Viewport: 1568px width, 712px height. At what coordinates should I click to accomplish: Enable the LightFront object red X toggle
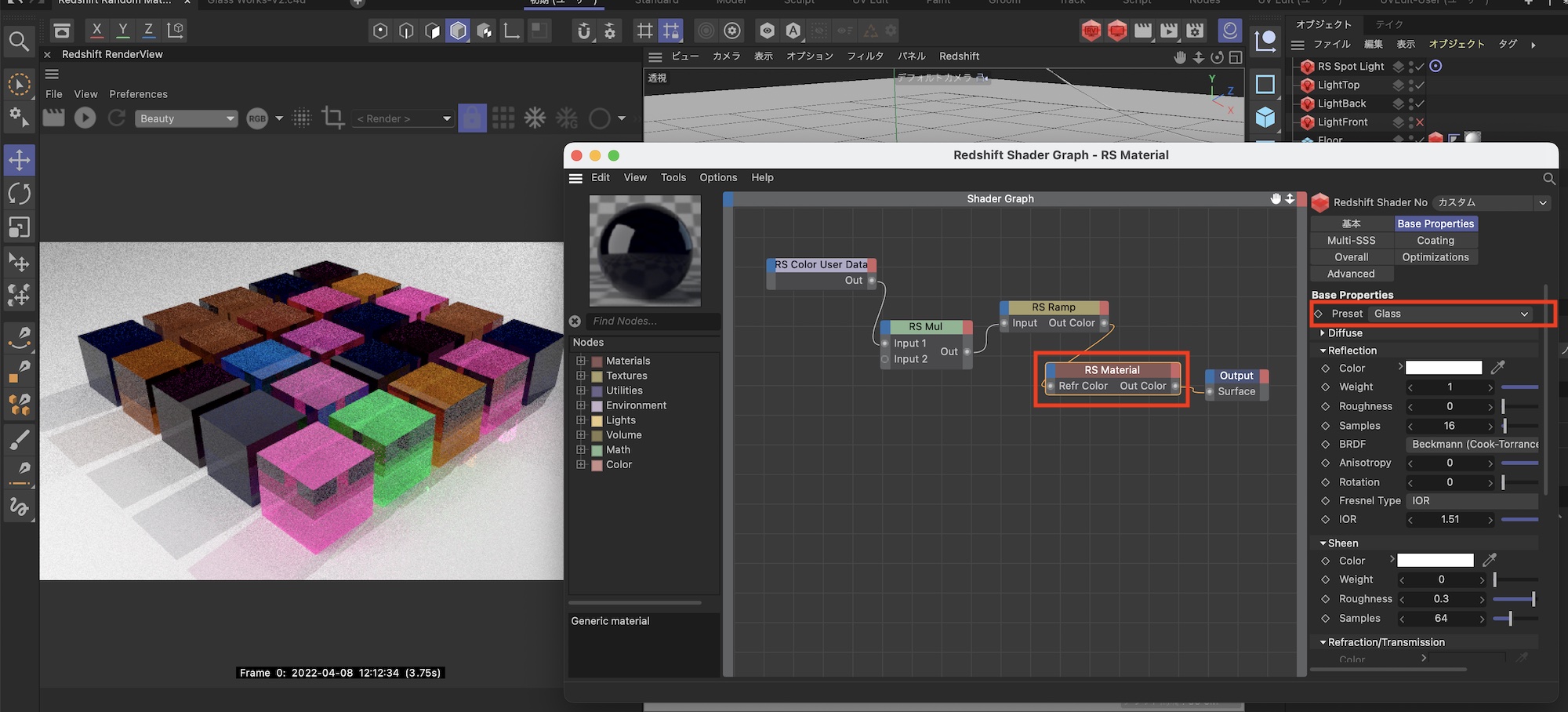(x=1420, y=122)
